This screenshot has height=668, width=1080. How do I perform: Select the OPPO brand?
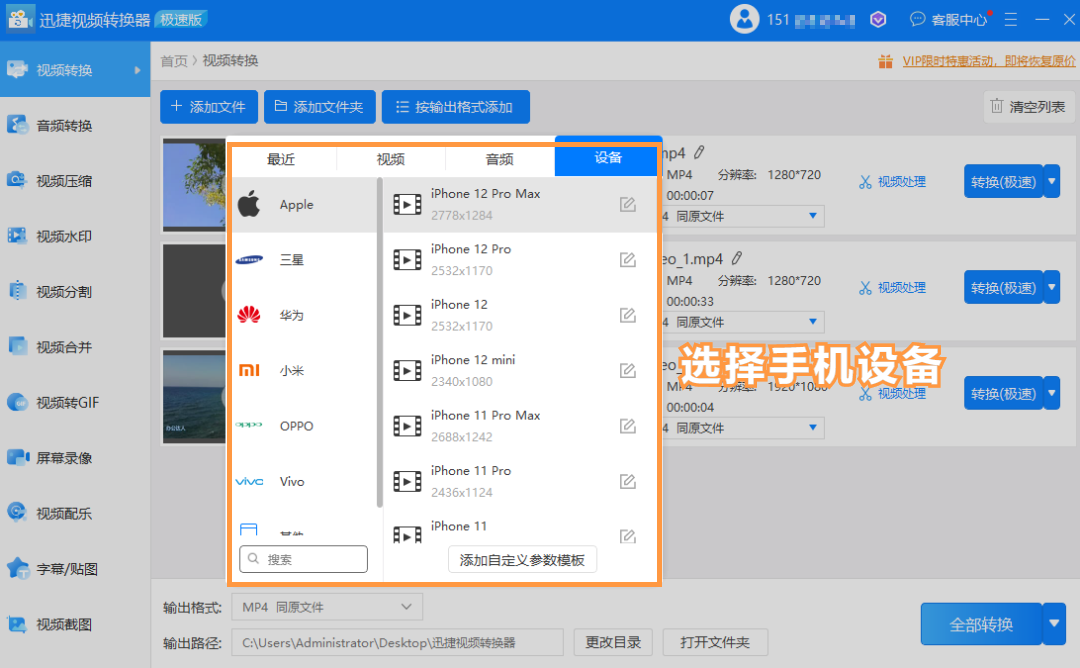click(x=304, y=426)
